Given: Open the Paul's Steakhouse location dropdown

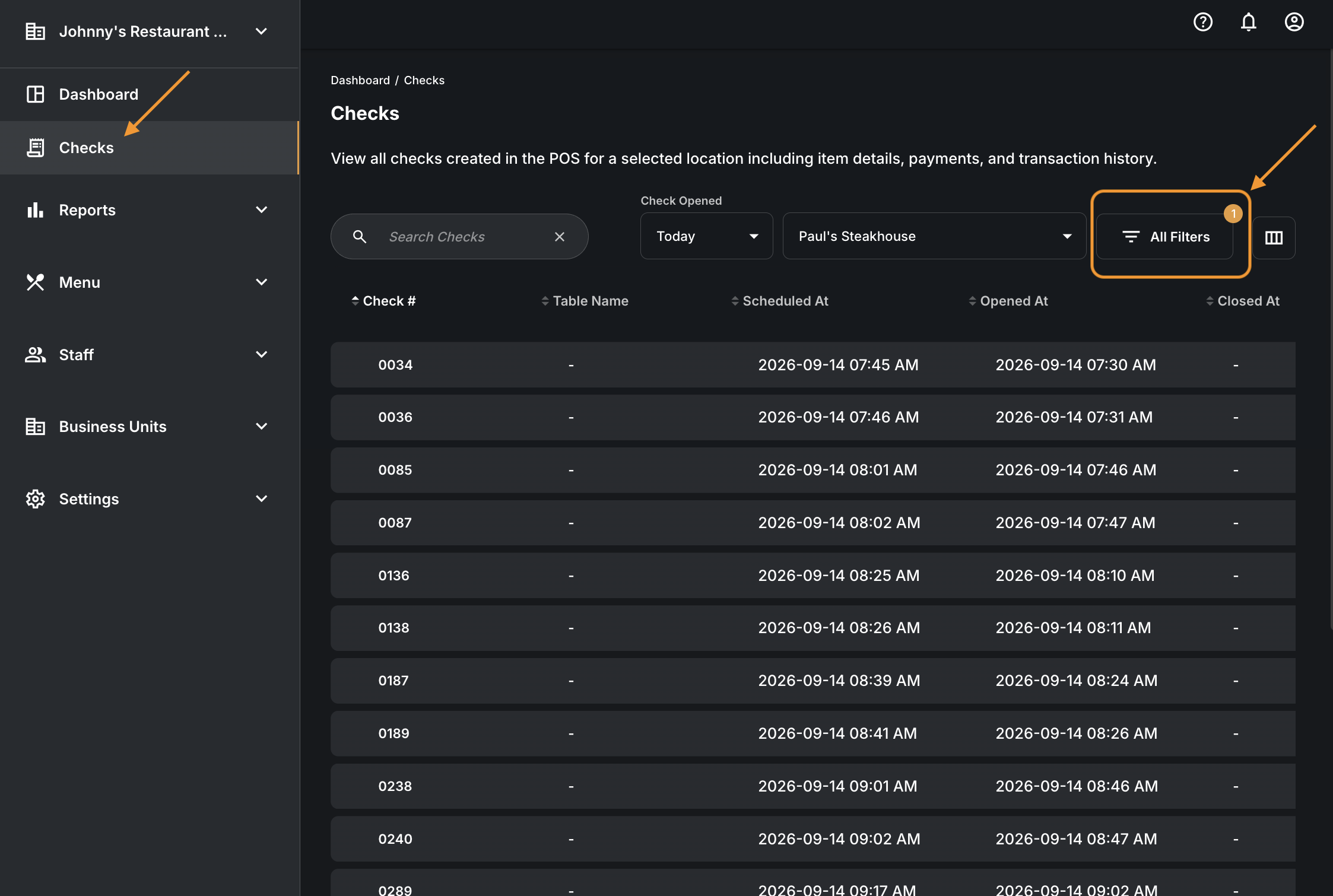Looking at the screenshot, I should [x=934, y=236].
